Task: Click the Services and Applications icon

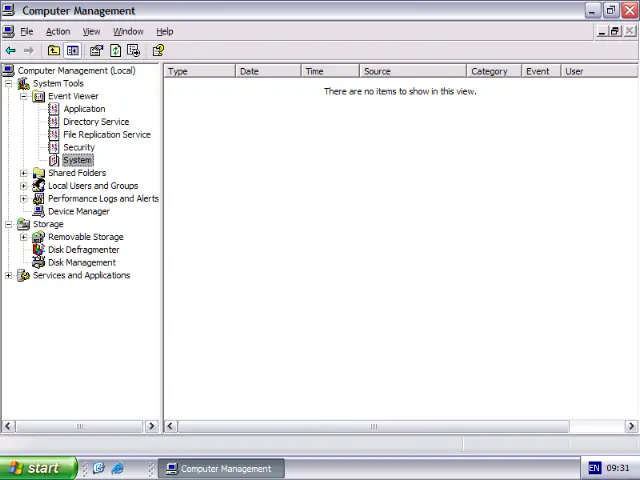Action: [x=23, y=275]
